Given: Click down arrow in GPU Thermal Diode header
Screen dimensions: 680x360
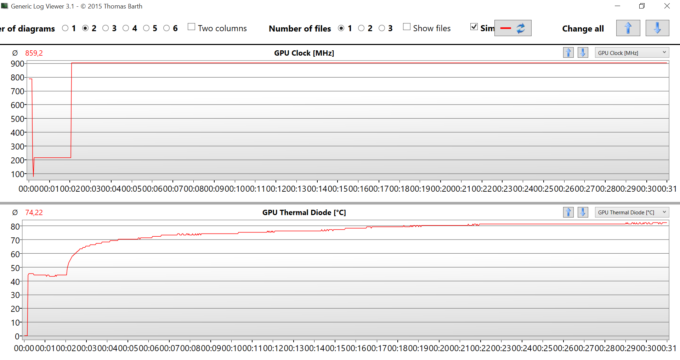Looking at the screenshot, I should point(583,212).
